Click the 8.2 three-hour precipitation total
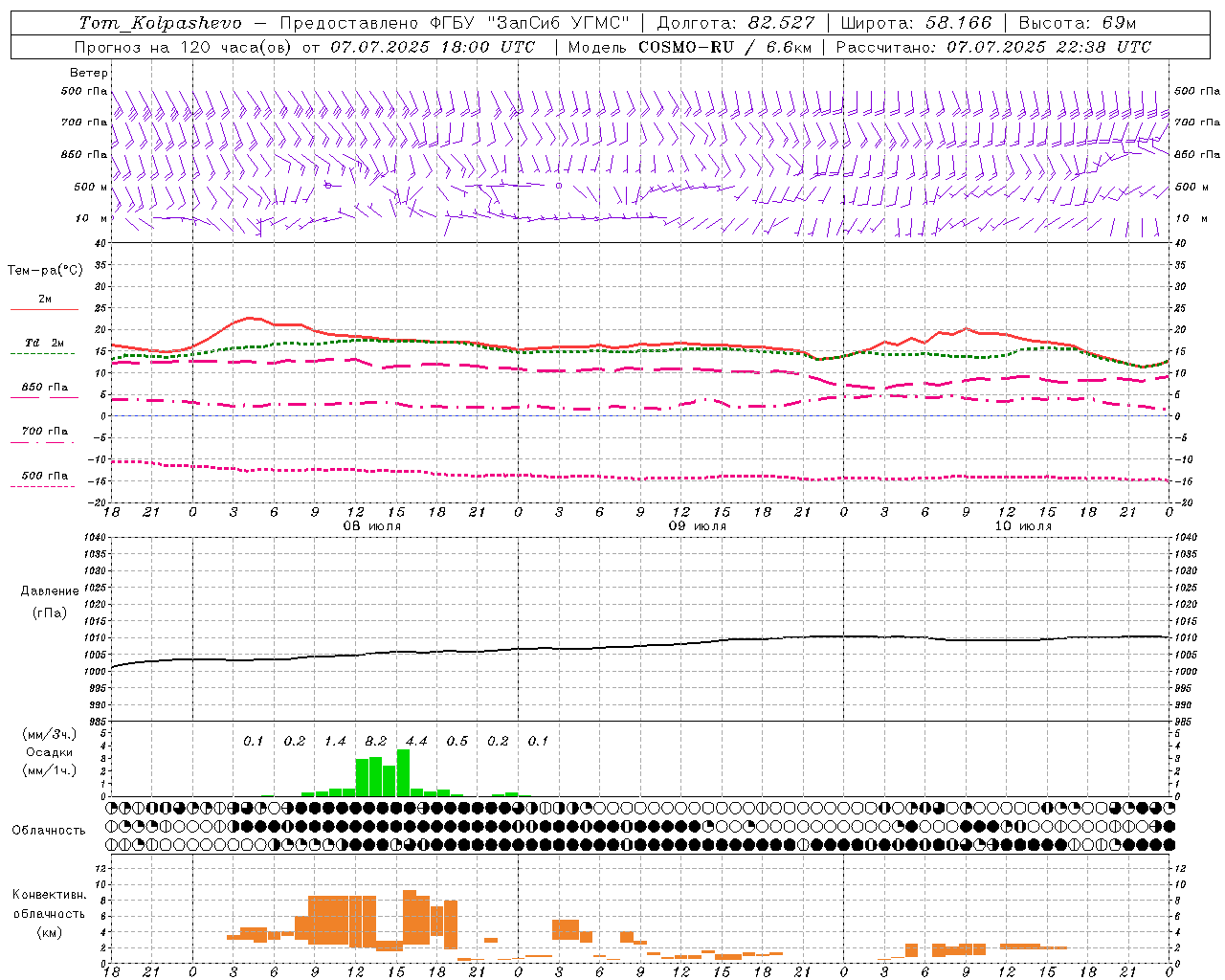This screenshot has width=1225, height=980. (x=376, y=742)
